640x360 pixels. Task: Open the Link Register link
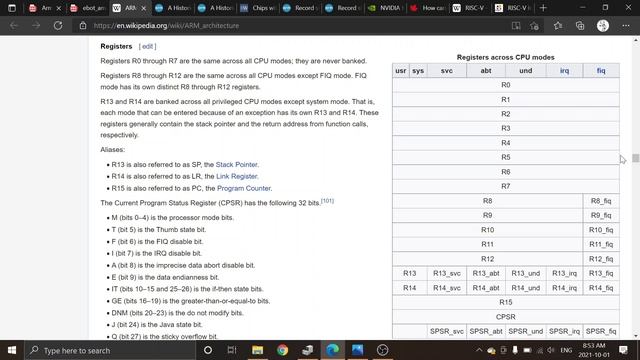point(237,176)
